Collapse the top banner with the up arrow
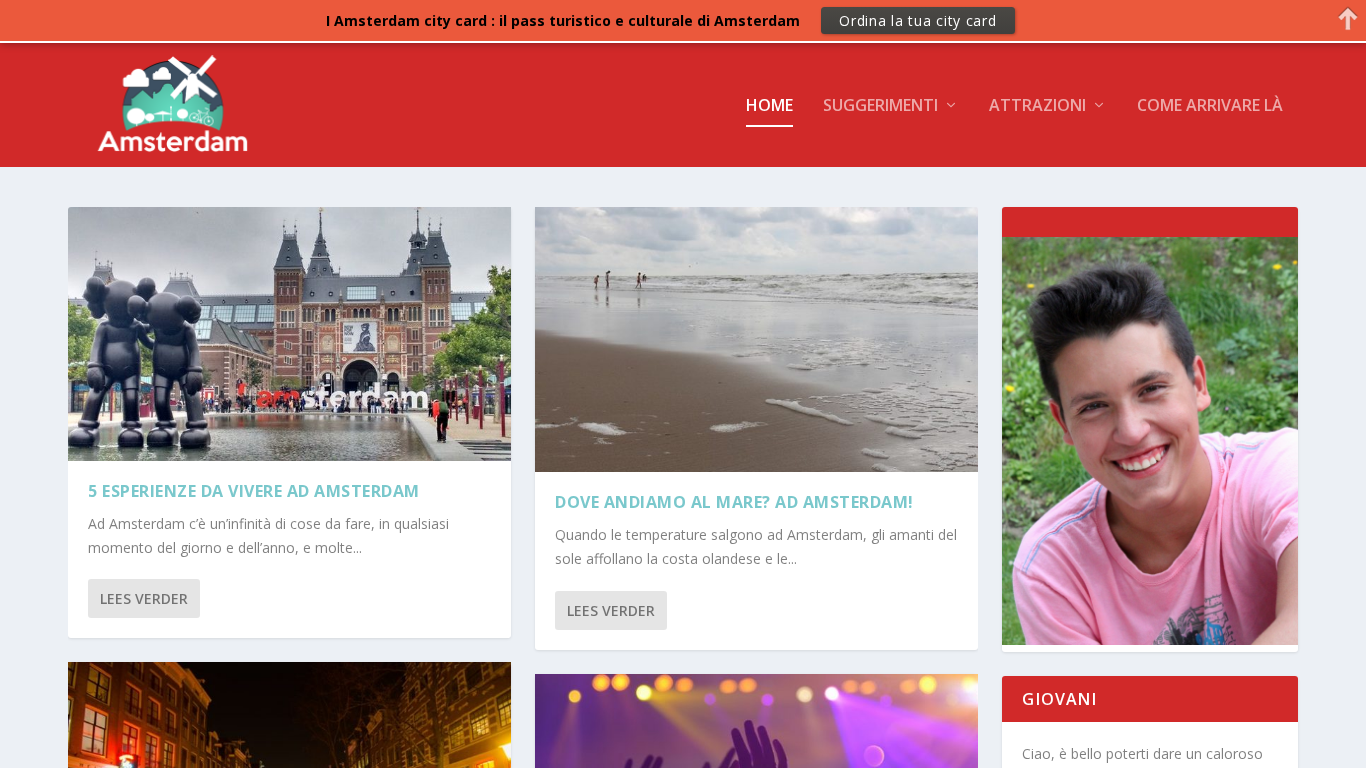 click(x=1347, y=19)
